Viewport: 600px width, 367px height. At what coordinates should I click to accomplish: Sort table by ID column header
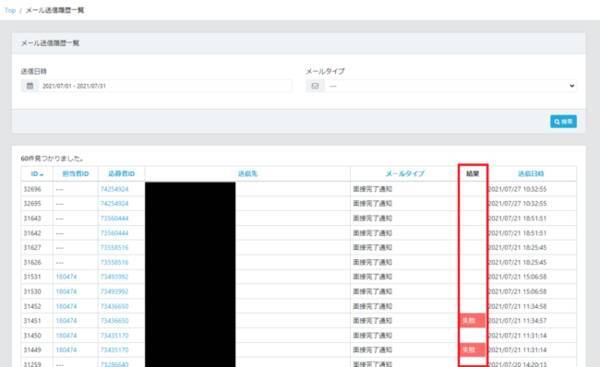(37, 174)
